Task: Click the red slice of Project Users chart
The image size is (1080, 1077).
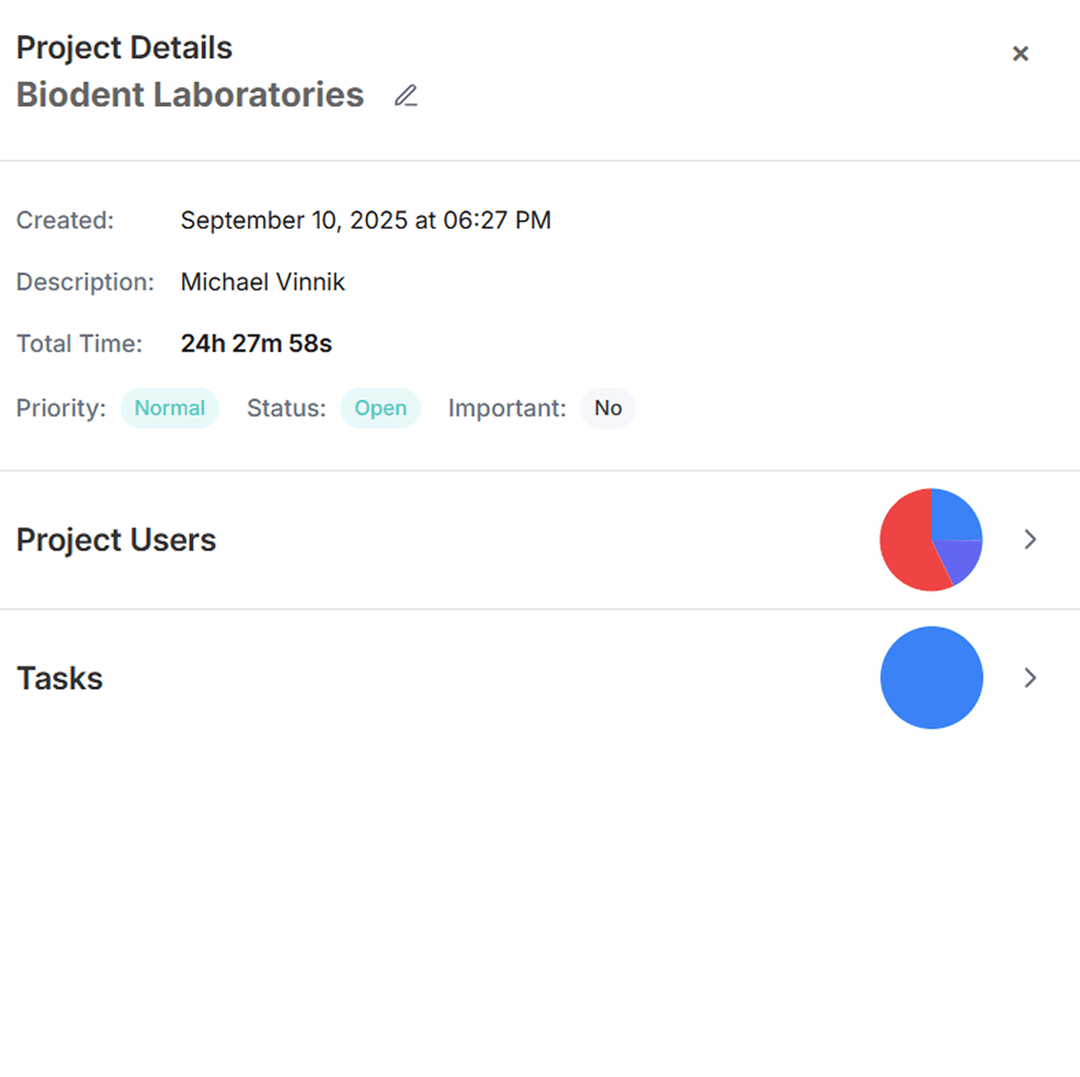Action: click(905, 543)
